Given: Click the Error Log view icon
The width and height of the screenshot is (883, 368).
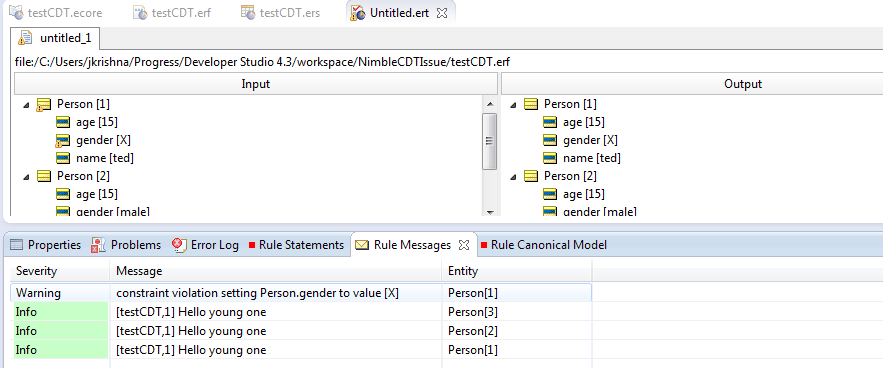Looking at the screenshot, I should tap(179, 245).
